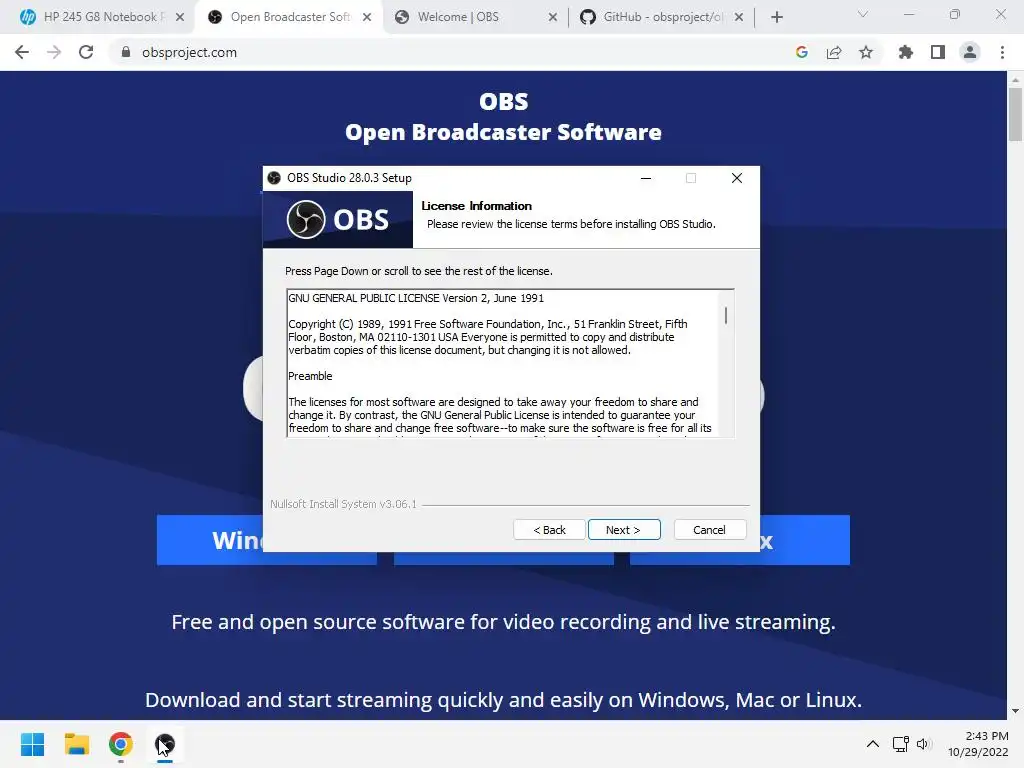Open the volume tray icon
Screen dimensions: 1024x768
point(923,744)
